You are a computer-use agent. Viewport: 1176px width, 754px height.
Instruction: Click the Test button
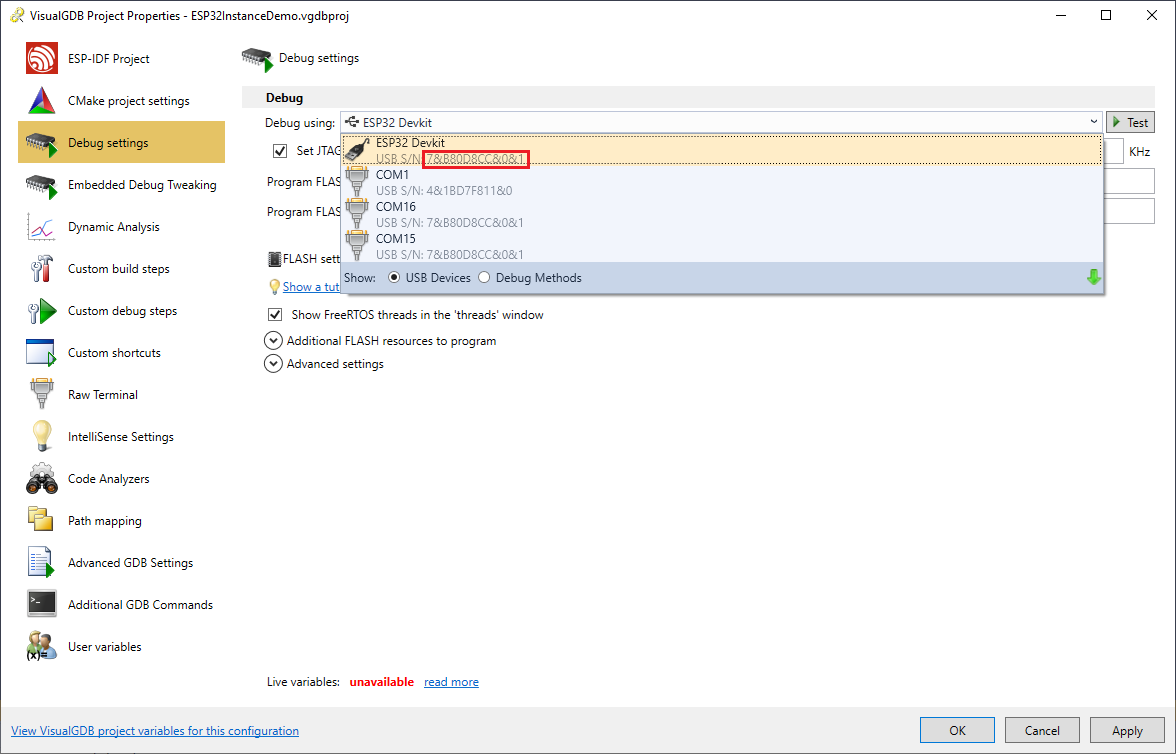[1130, 122]
